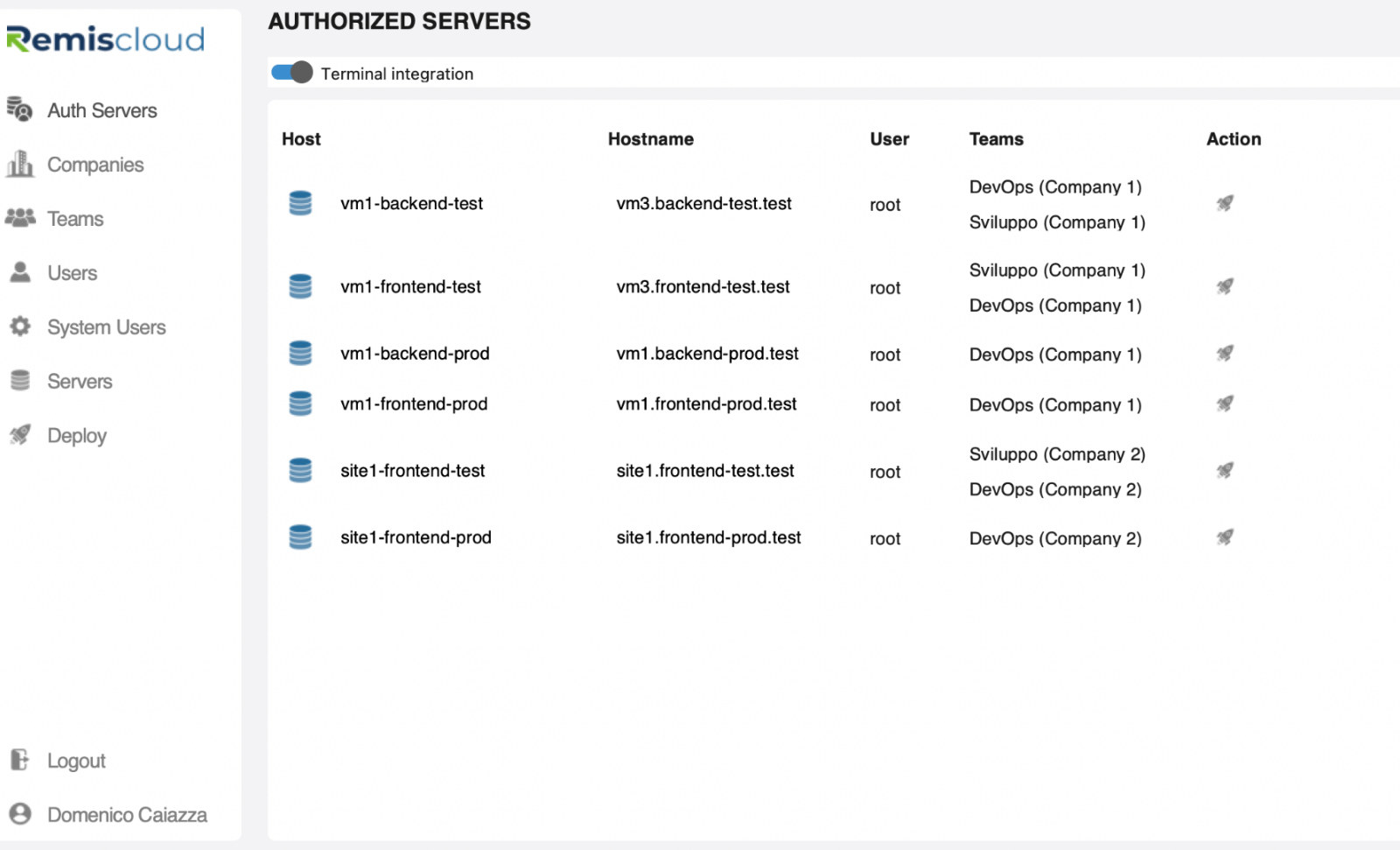Open the Domenico Caiazza profile entry
Image resolution: width=1400 pixels, height=850 pixels.
pos(126,814)
